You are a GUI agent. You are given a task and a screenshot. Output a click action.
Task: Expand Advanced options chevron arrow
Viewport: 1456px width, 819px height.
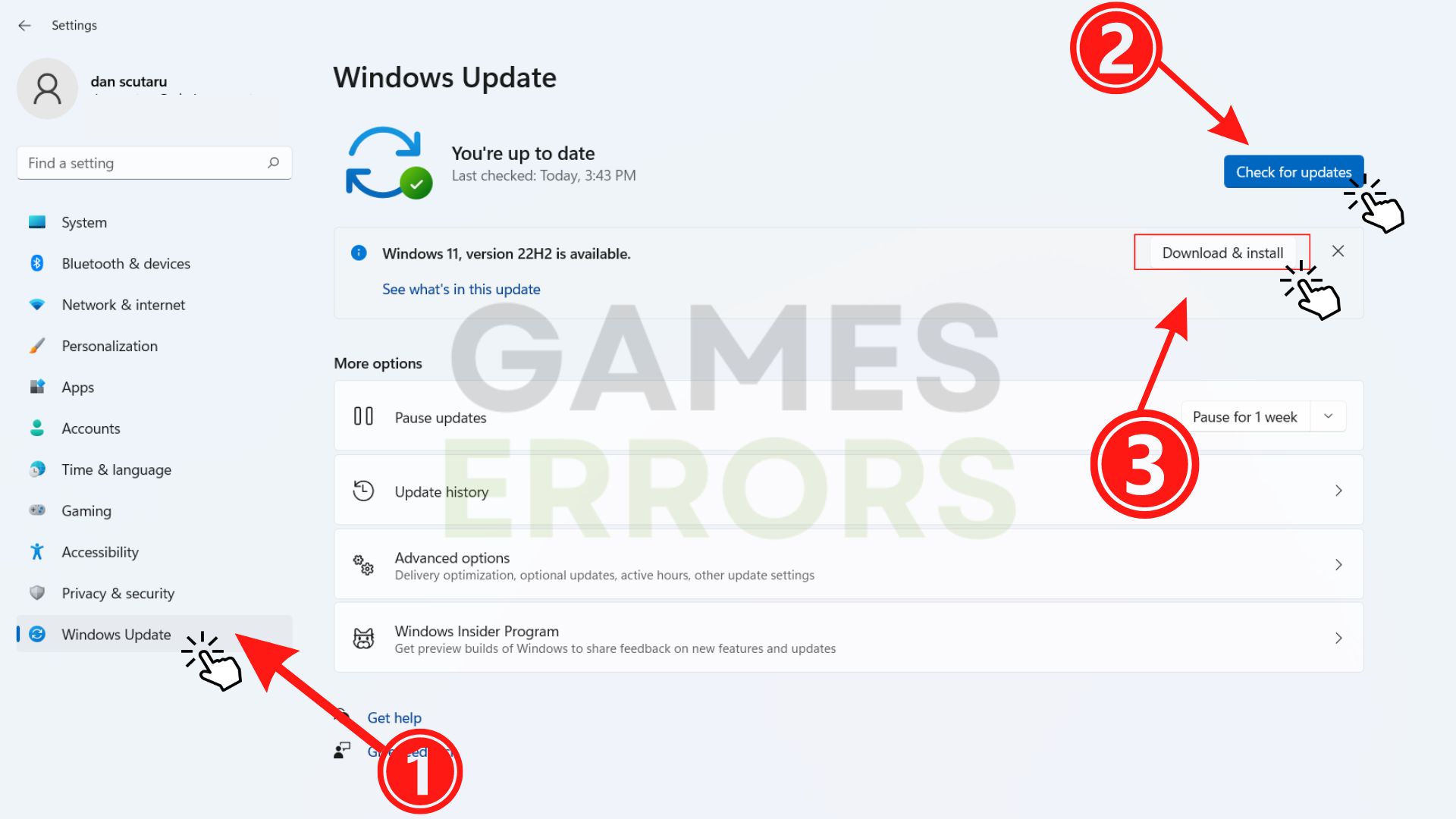[x=1339, y=565]
